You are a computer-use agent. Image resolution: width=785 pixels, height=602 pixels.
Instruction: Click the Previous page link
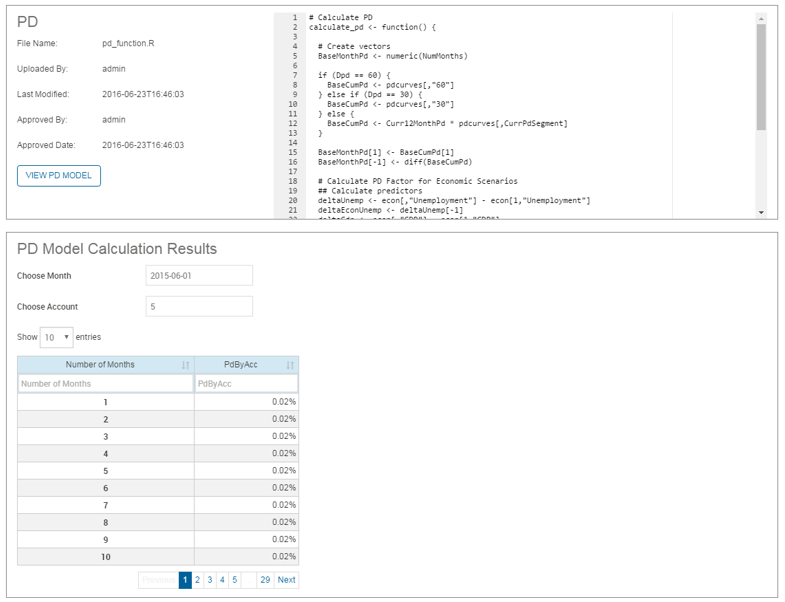tap(157, 580)
